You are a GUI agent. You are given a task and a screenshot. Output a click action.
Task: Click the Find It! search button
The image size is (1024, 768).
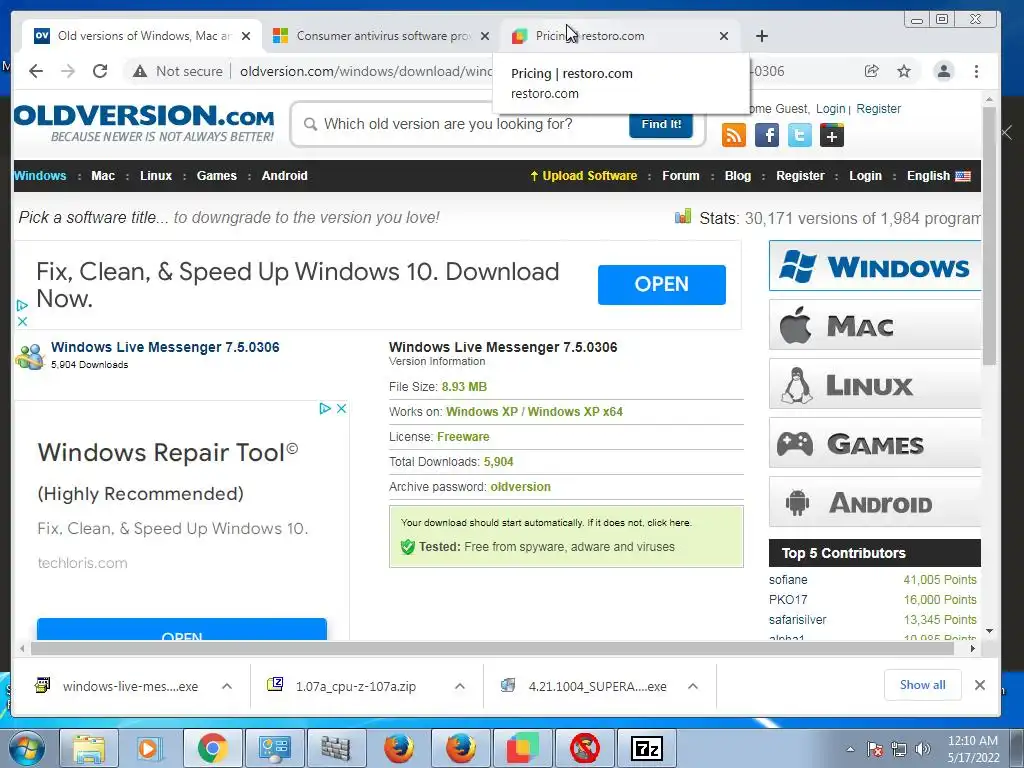pyautogui.click(x=661, y=124)
